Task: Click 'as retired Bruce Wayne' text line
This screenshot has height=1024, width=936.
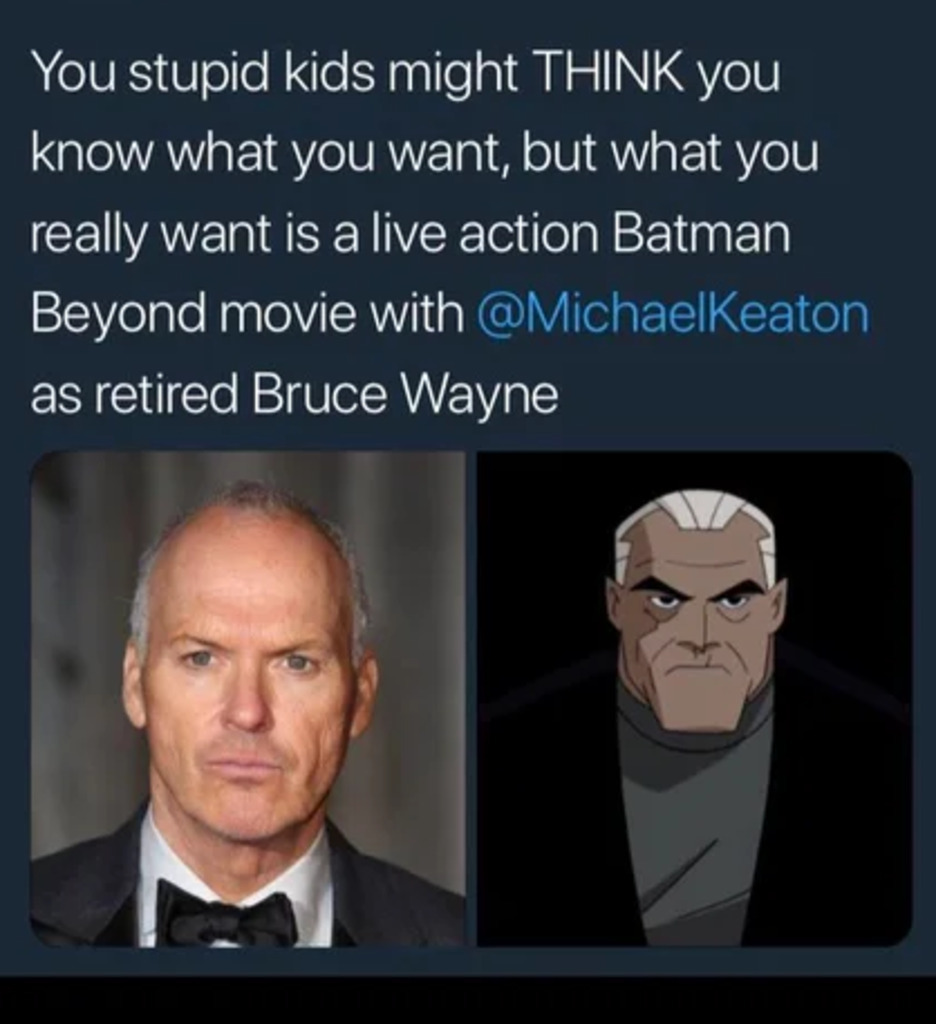Action: tap(295, 394)
